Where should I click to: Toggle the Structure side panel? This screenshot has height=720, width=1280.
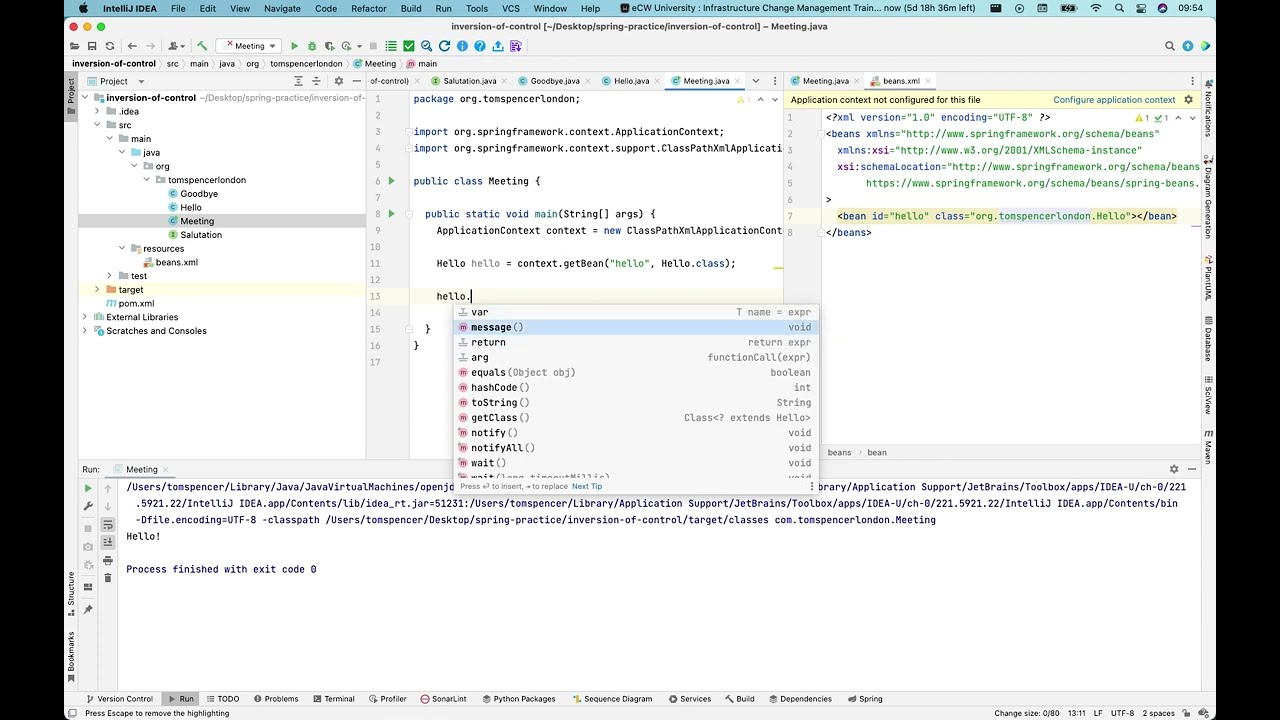tap(71, 593)
